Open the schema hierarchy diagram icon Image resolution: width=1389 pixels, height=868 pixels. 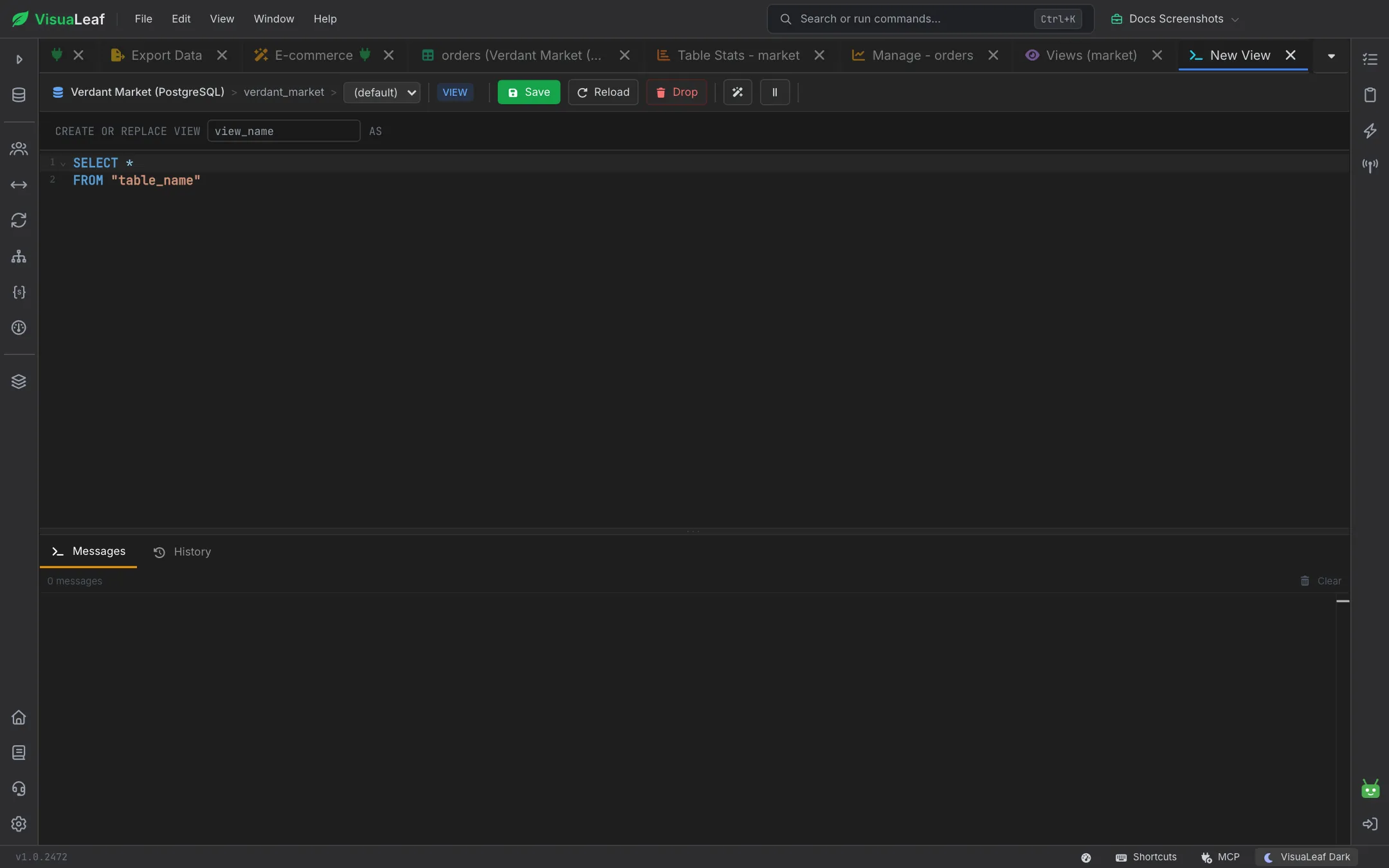point(19,257)
